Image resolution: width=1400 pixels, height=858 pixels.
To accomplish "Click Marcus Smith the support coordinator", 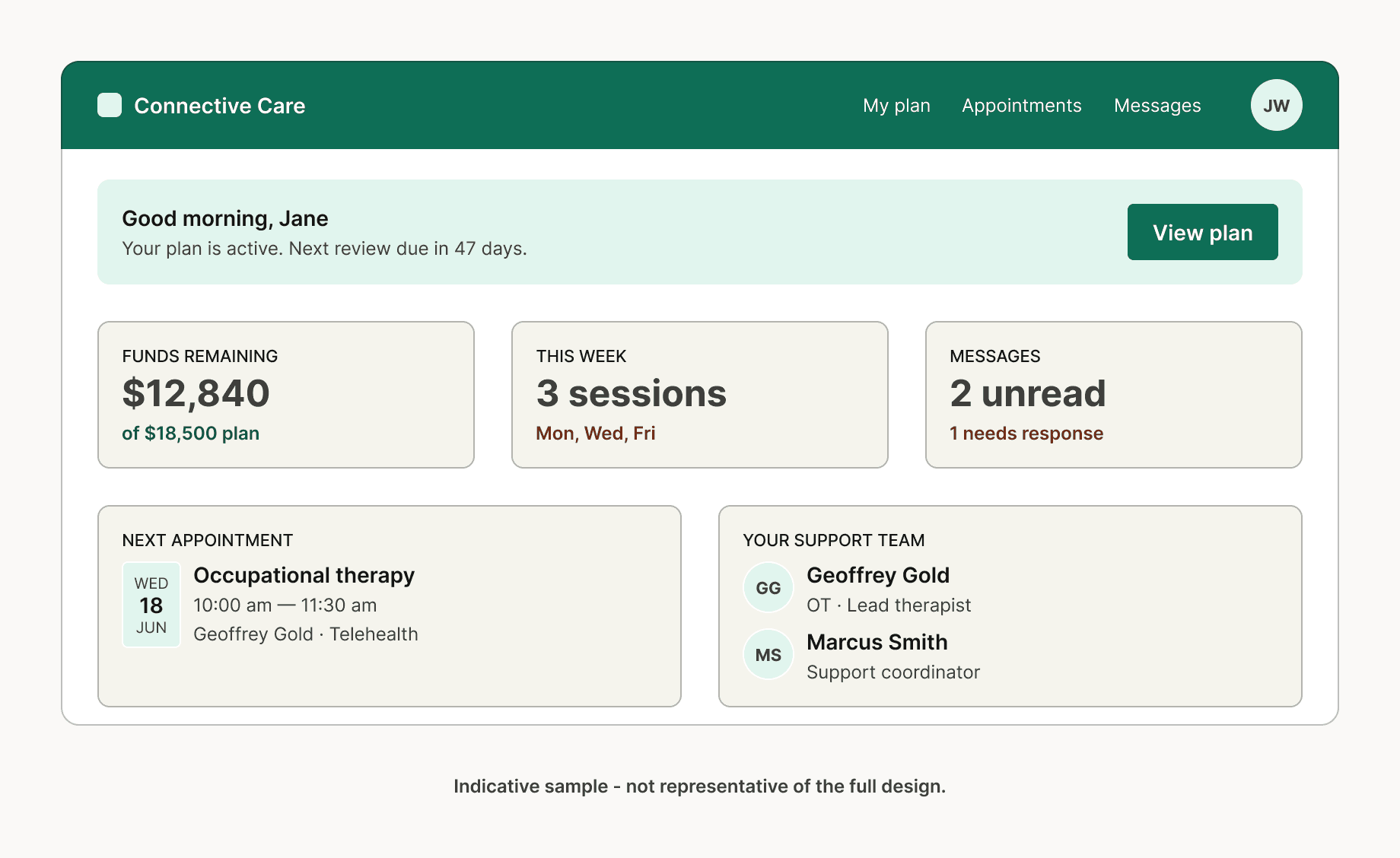I will (x=877, y=643).
